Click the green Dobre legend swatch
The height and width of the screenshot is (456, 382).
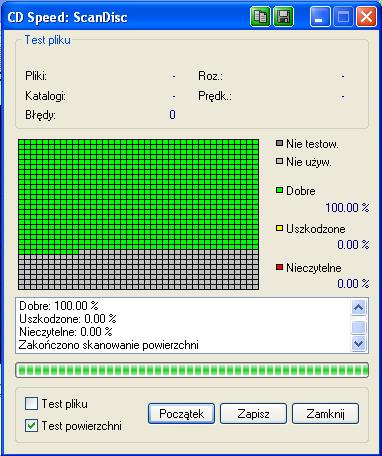click(x=279, y=190)
